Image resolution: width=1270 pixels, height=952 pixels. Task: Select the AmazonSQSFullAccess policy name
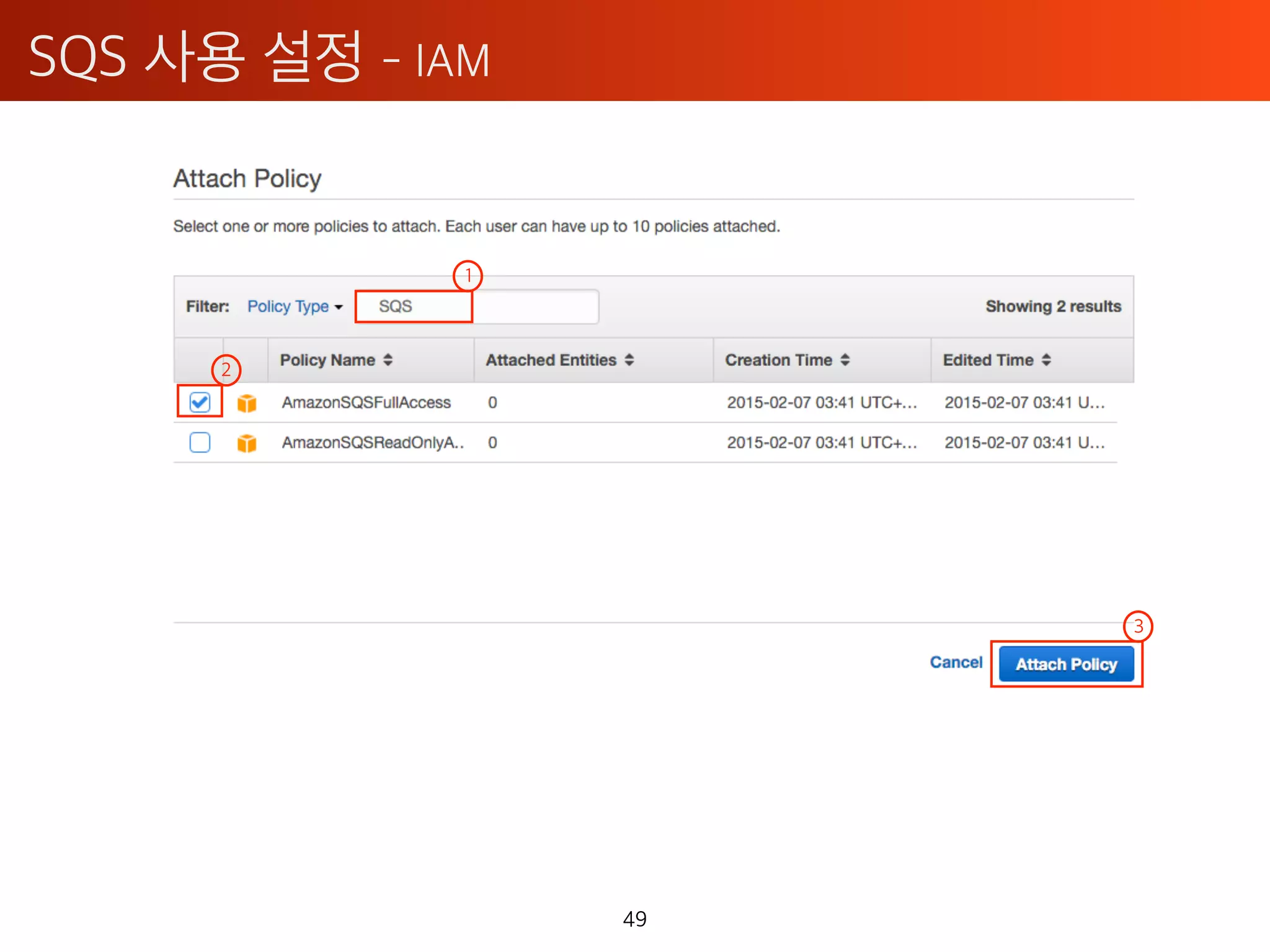[366, 403]
